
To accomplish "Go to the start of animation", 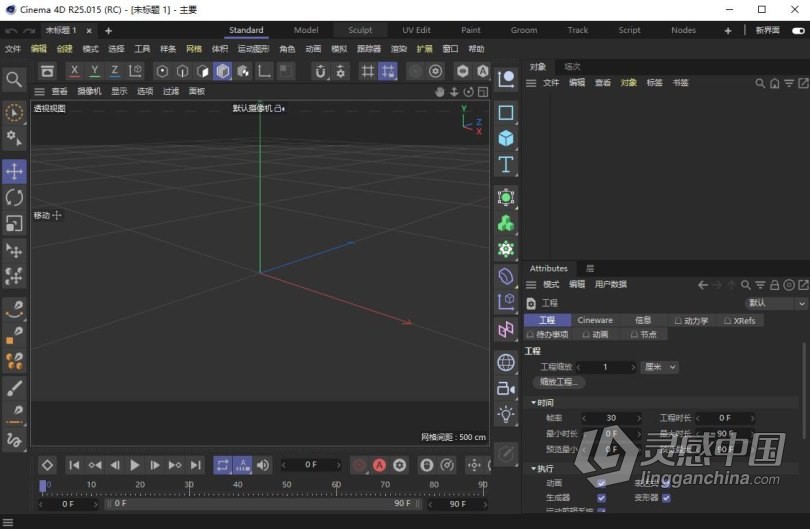I will 74,465.
